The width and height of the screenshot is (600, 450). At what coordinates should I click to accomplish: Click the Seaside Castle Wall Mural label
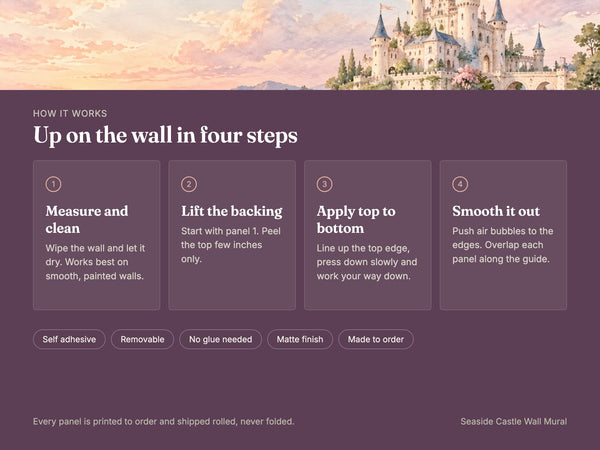[514, 422]
